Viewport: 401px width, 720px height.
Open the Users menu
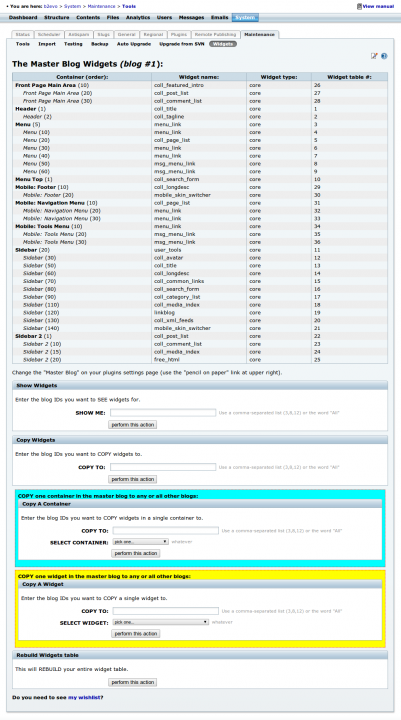(x=164, y=17)
